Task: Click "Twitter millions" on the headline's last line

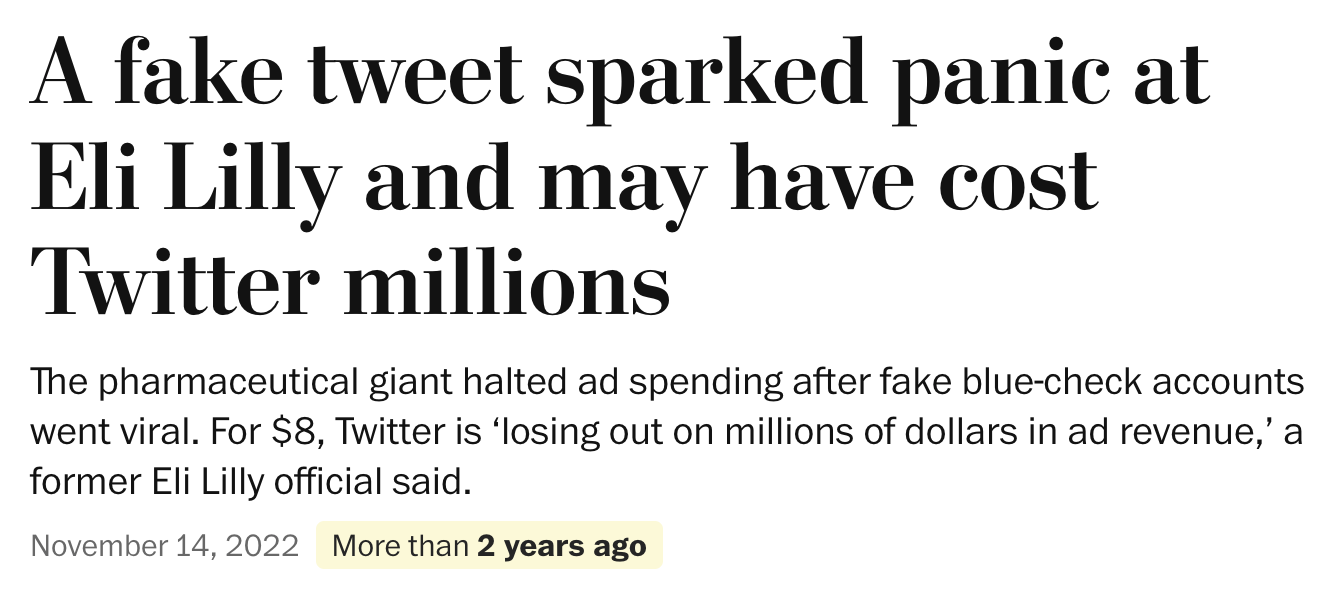Action: [x=350, y=282]
